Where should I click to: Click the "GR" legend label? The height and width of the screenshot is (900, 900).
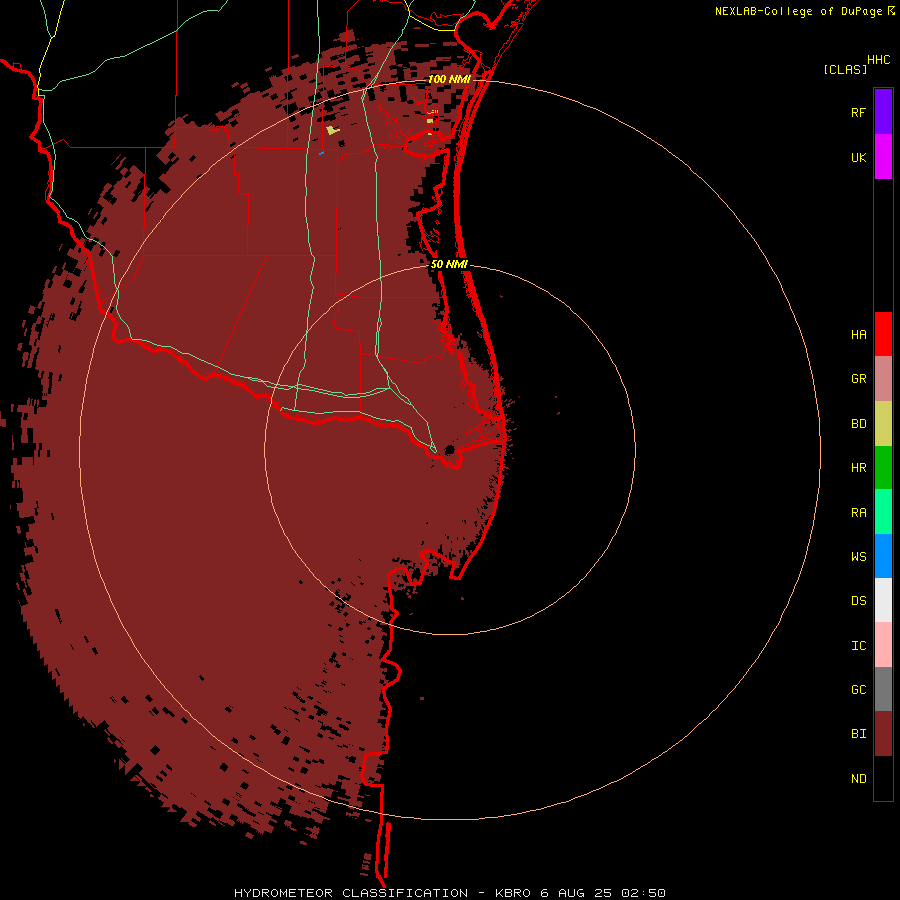pyautogui.click(x=858, y=379)
